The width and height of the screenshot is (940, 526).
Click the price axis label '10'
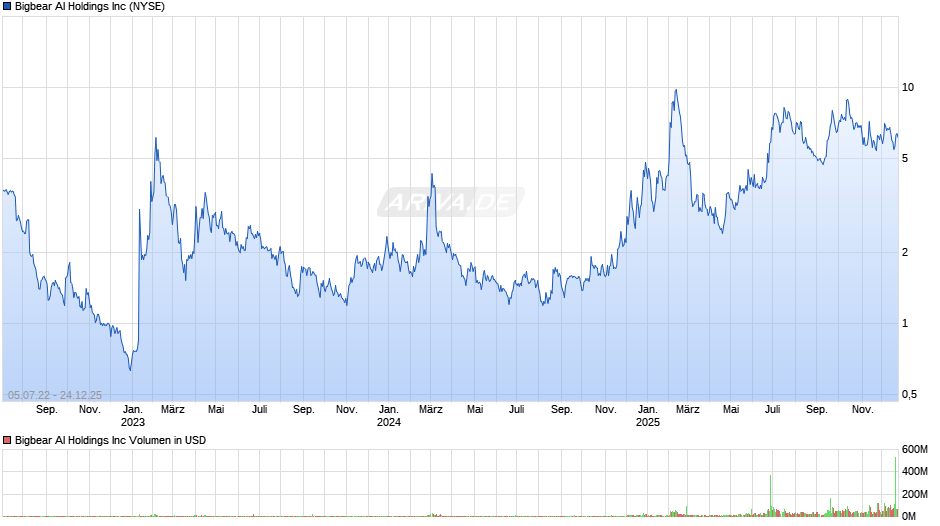tap(908, 88)
